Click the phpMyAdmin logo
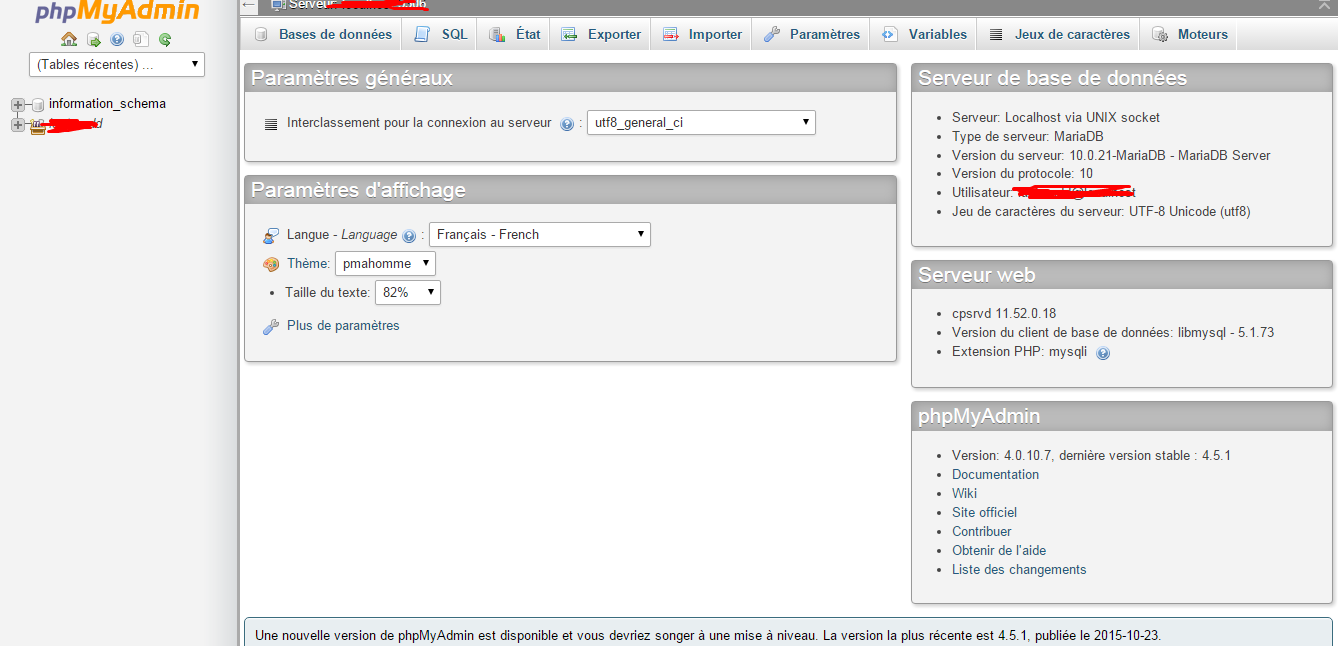The height and width of the screenshot is (646, 1338). [x=118, y=12]
